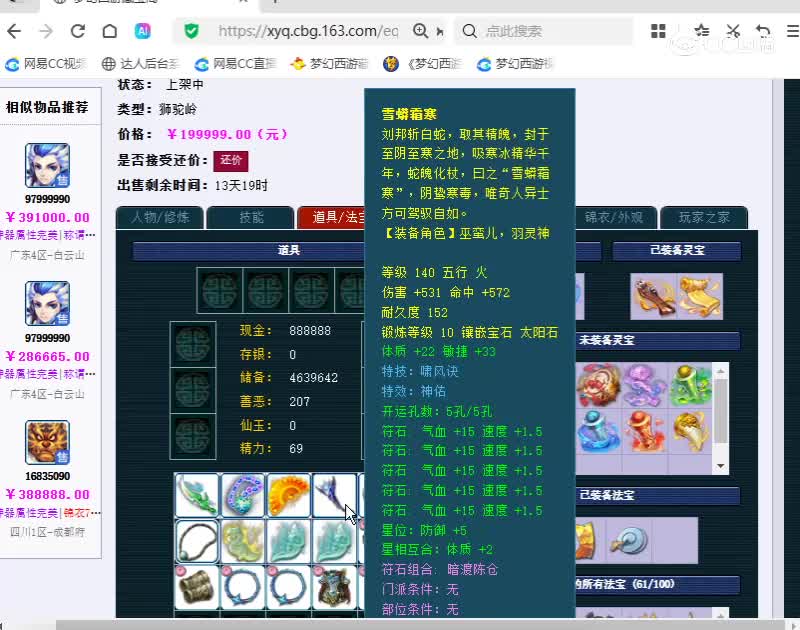
Task: Click price ¥388888.00 in sidebar
Action: coord(47,494)
